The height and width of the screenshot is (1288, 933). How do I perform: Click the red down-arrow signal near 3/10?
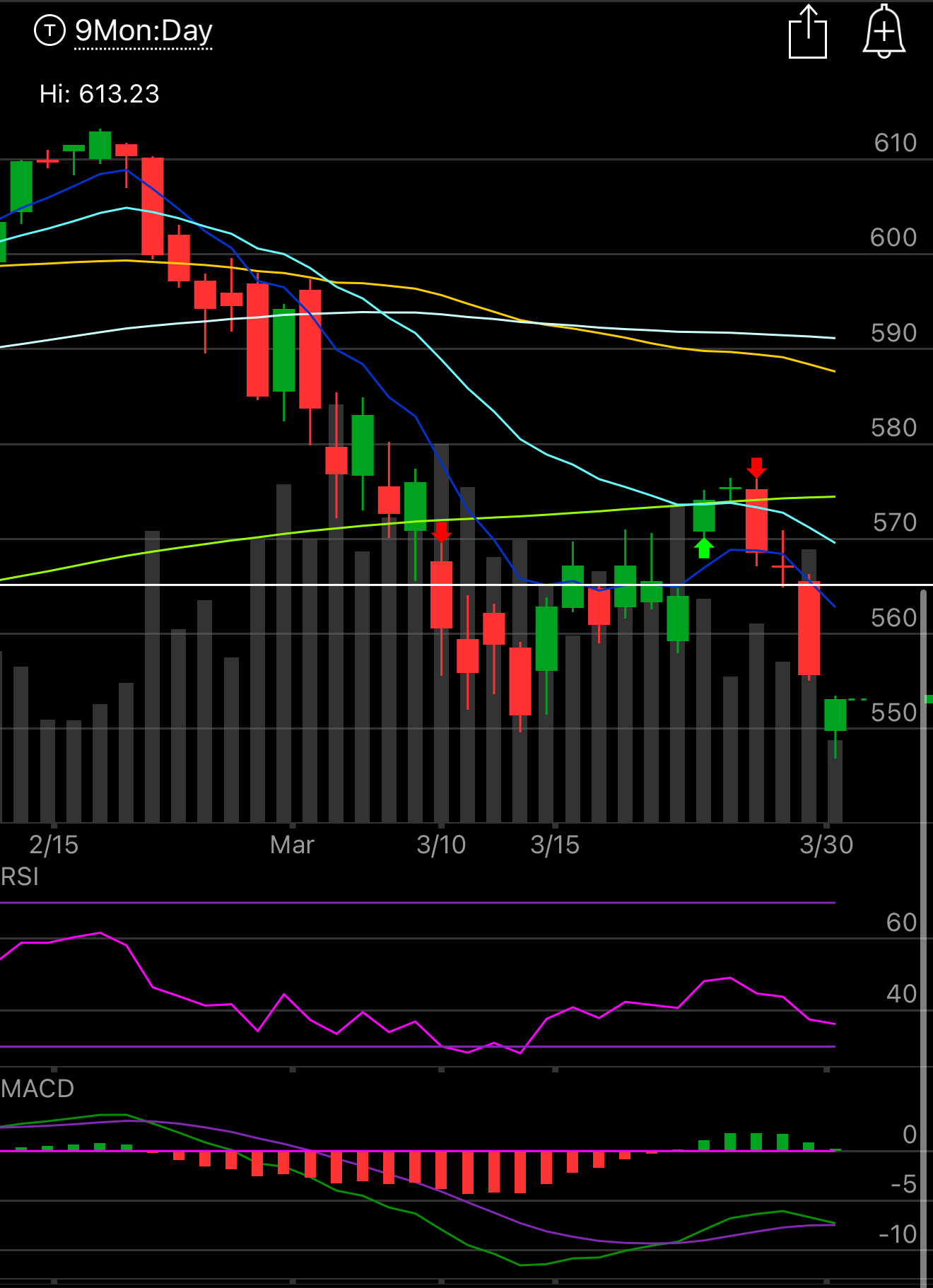click(441, 532)
